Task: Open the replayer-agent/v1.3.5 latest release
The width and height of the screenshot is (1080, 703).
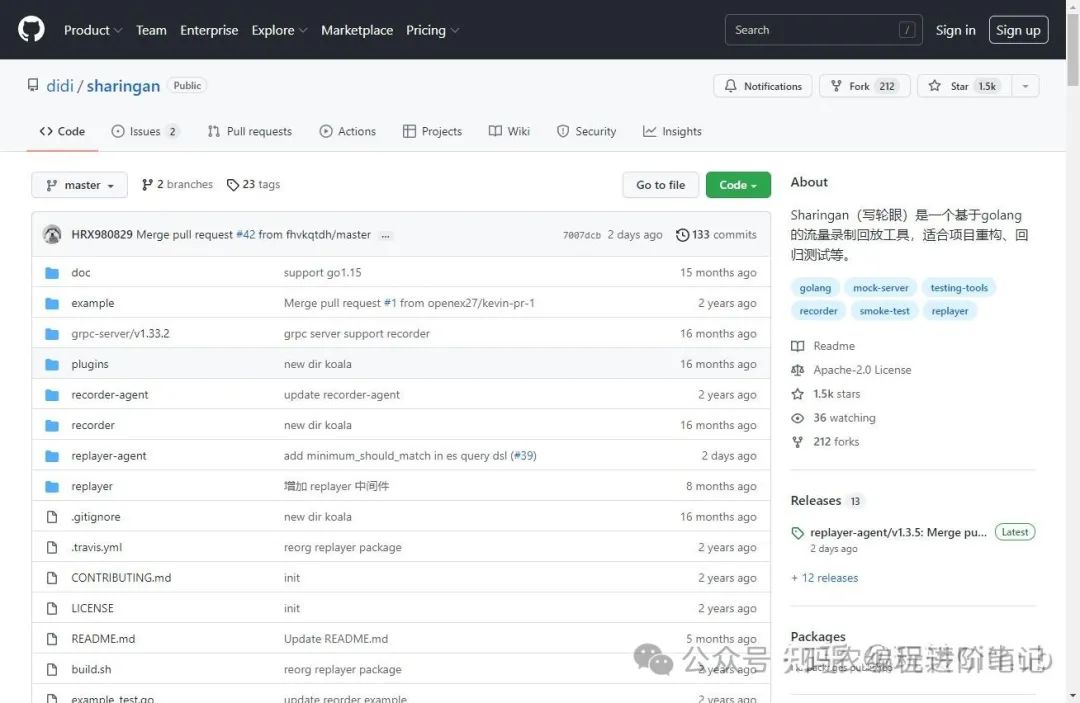Action: pos(898,532)
